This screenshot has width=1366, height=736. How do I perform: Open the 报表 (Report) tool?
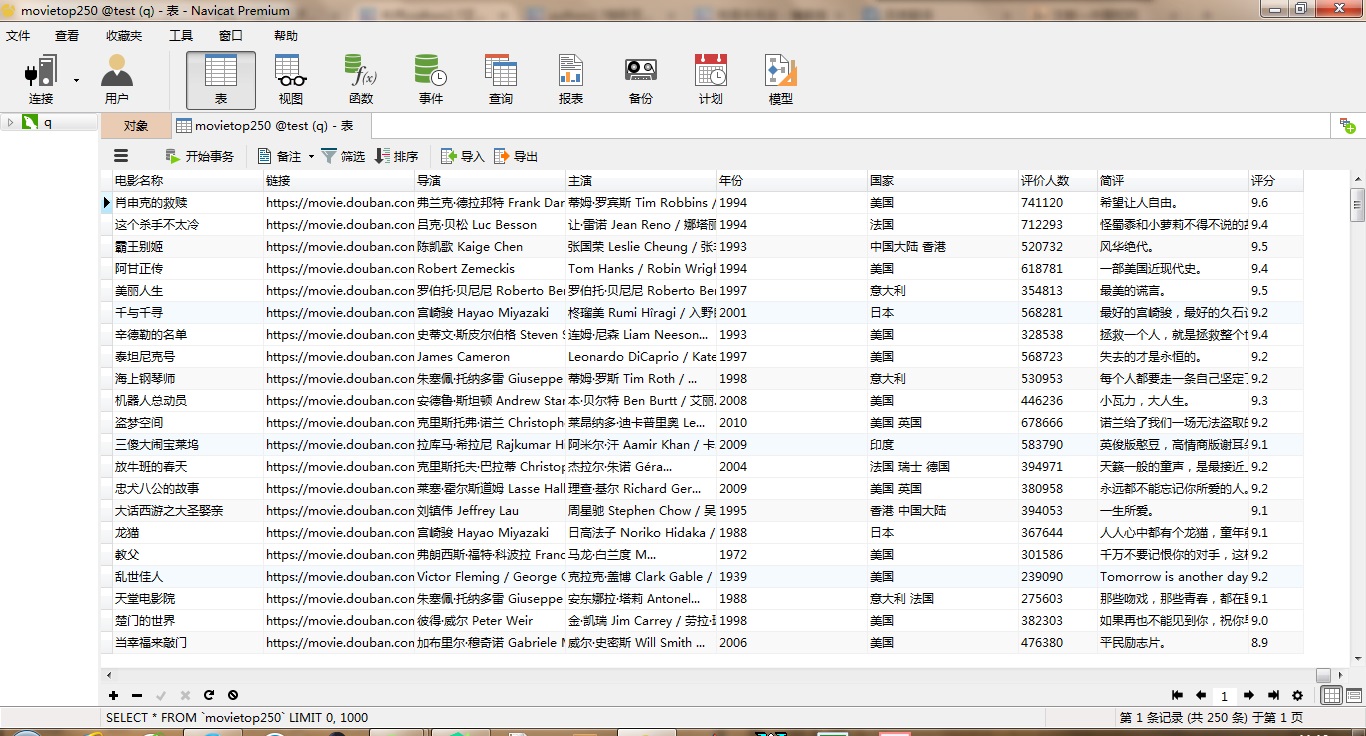pos(571,80)
